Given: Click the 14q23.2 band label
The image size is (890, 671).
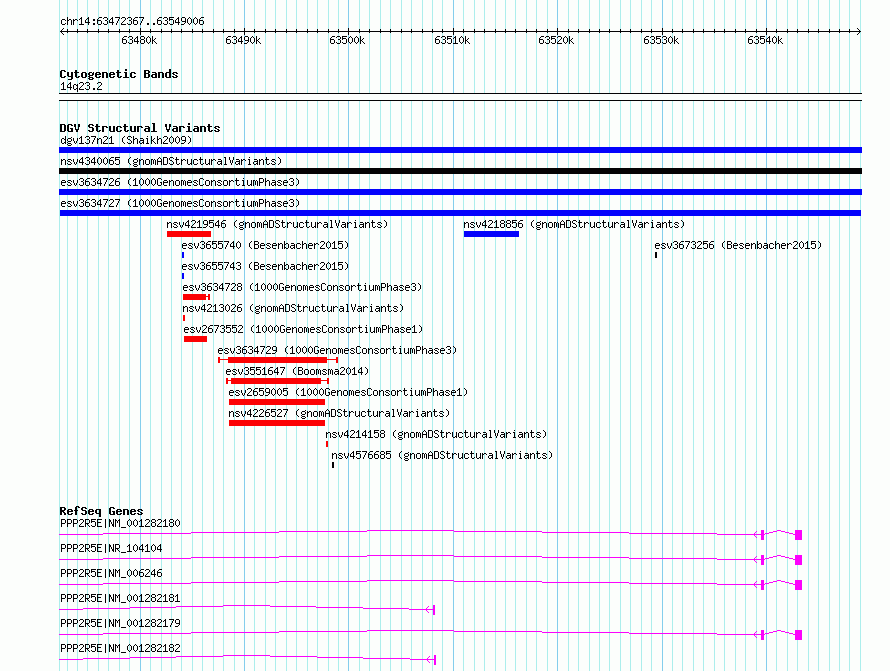Looking at the screenshot, I should point(81,86).
